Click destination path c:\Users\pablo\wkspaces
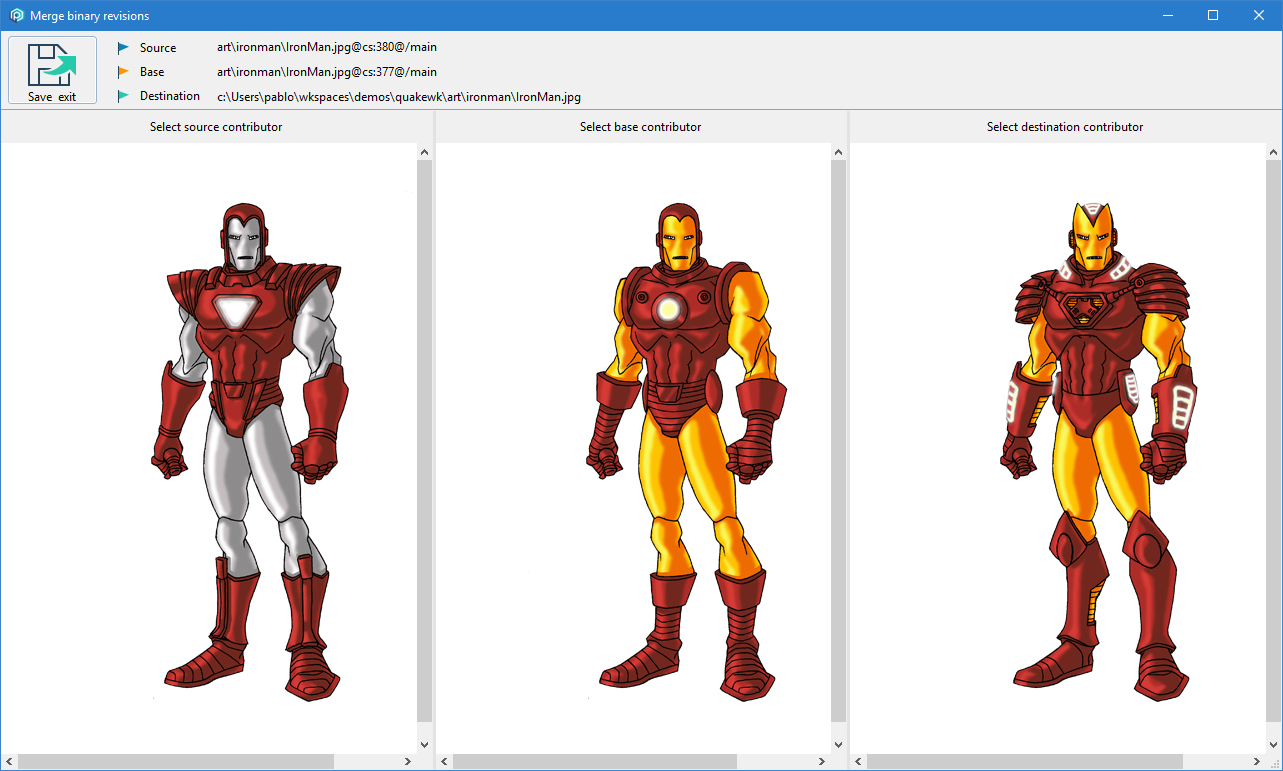This screenshot has height=771, width=1283. tap(399, 97)
